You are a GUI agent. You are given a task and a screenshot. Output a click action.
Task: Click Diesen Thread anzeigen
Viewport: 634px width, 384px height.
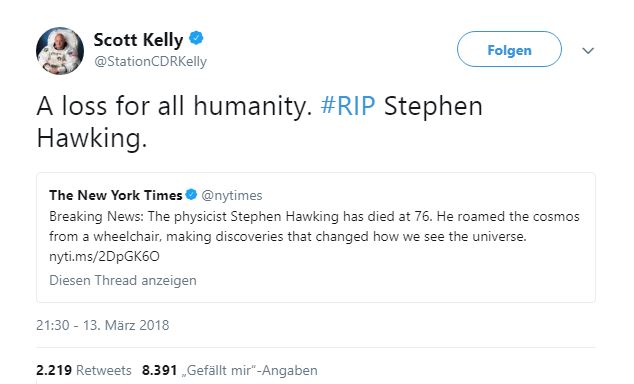(x=123, y=280)
